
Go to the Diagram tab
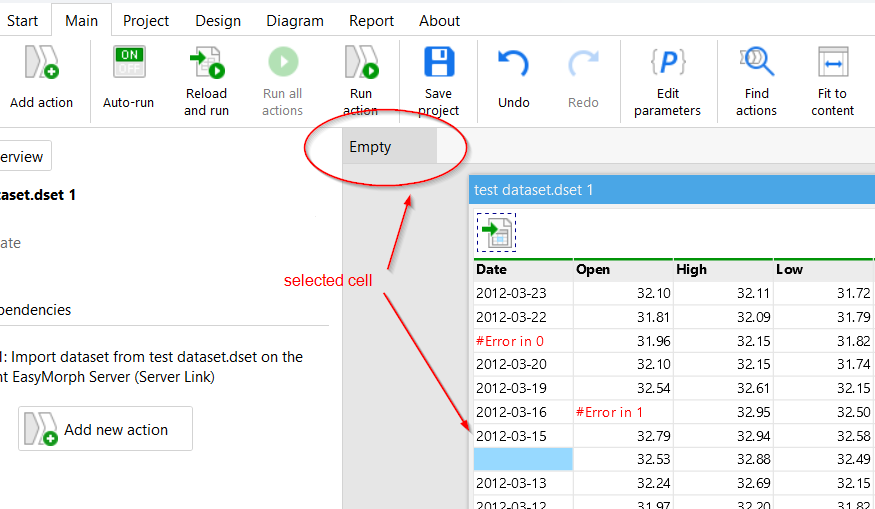click(295, 20)
